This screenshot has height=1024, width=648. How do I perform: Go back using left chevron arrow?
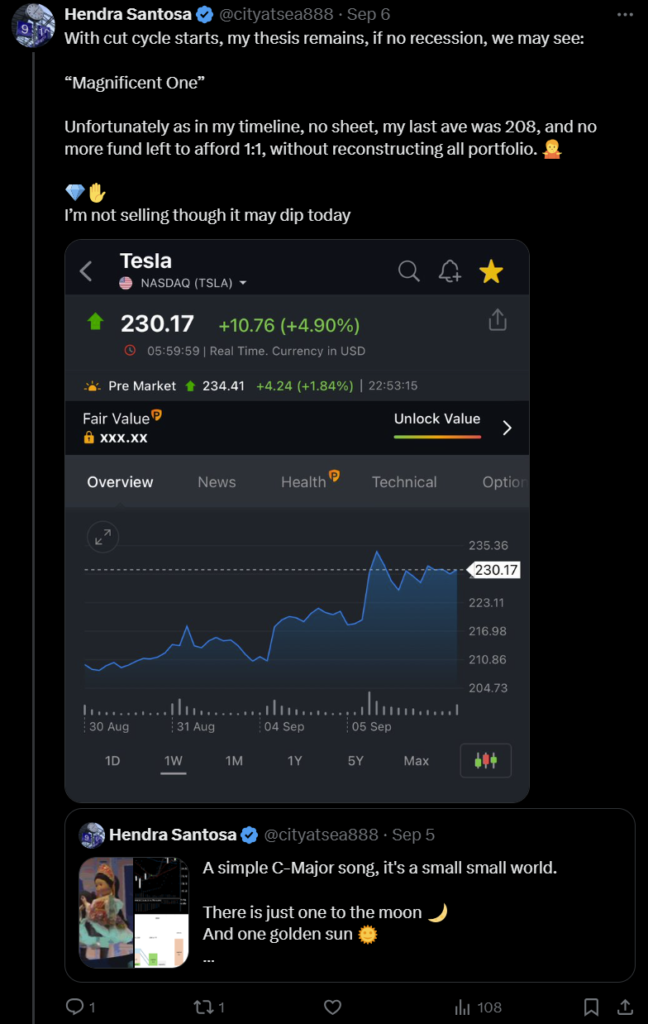tap(86, 270)
